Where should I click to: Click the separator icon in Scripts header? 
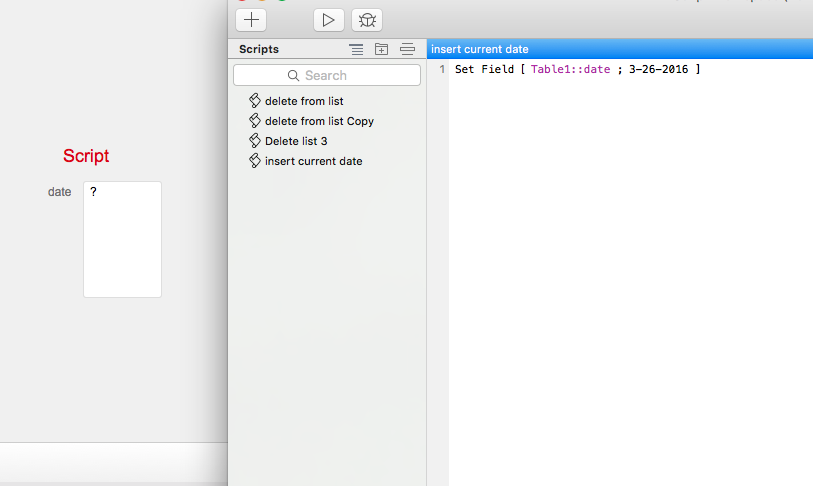(407, 49)
